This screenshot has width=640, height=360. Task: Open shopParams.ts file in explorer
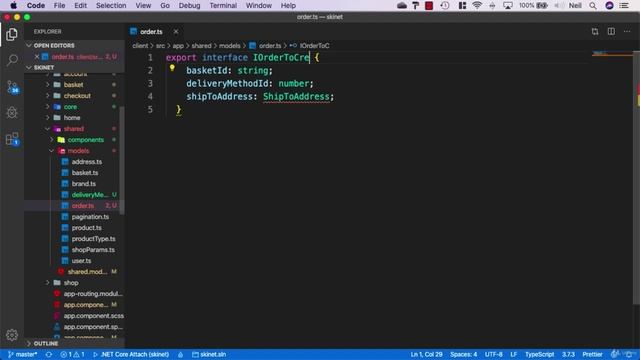coord(93,250)
